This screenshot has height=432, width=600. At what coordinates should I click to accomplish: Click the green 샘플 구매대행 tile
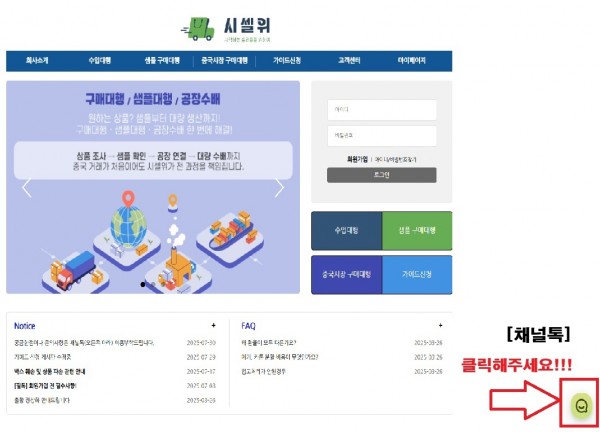417,230
